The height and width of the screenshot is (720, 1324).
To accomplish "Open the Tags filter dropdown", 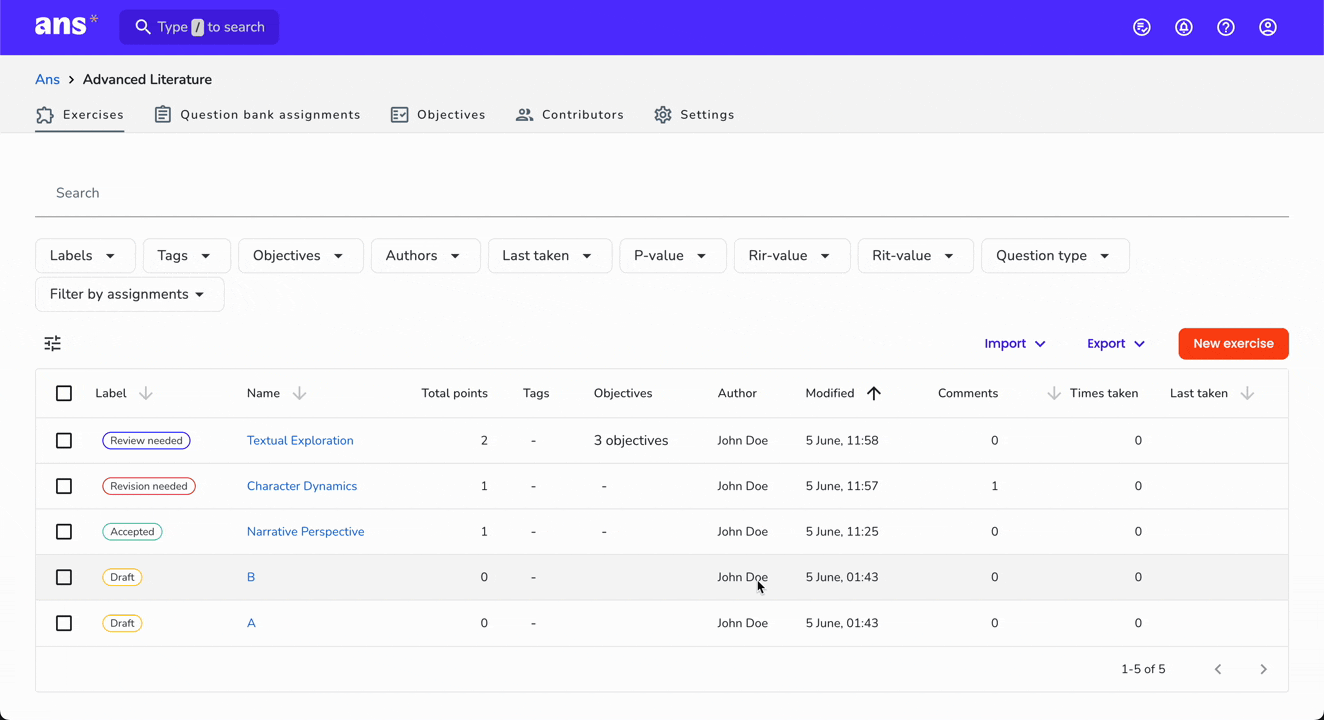I will (x=187, y=256).
